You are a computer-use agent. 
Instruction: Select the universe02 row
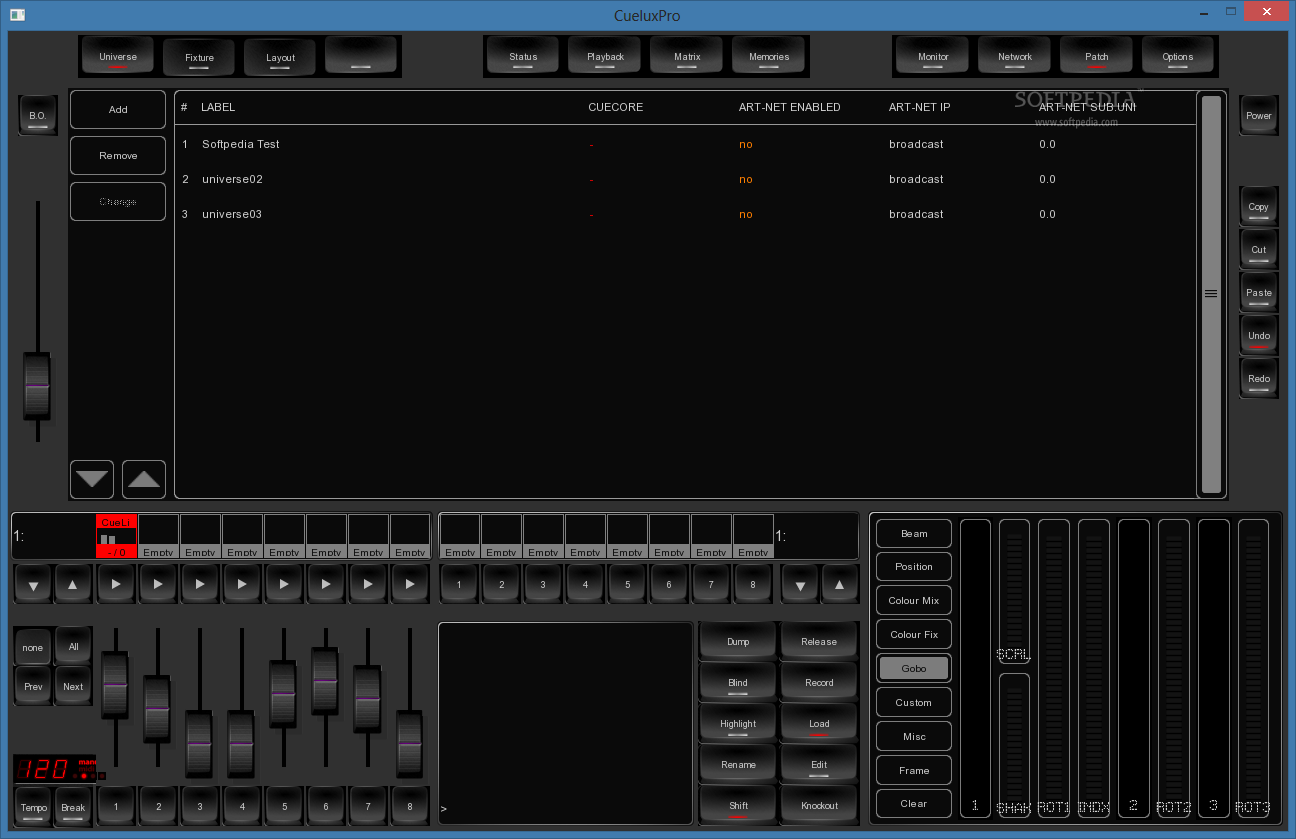[x=685, y=179]
